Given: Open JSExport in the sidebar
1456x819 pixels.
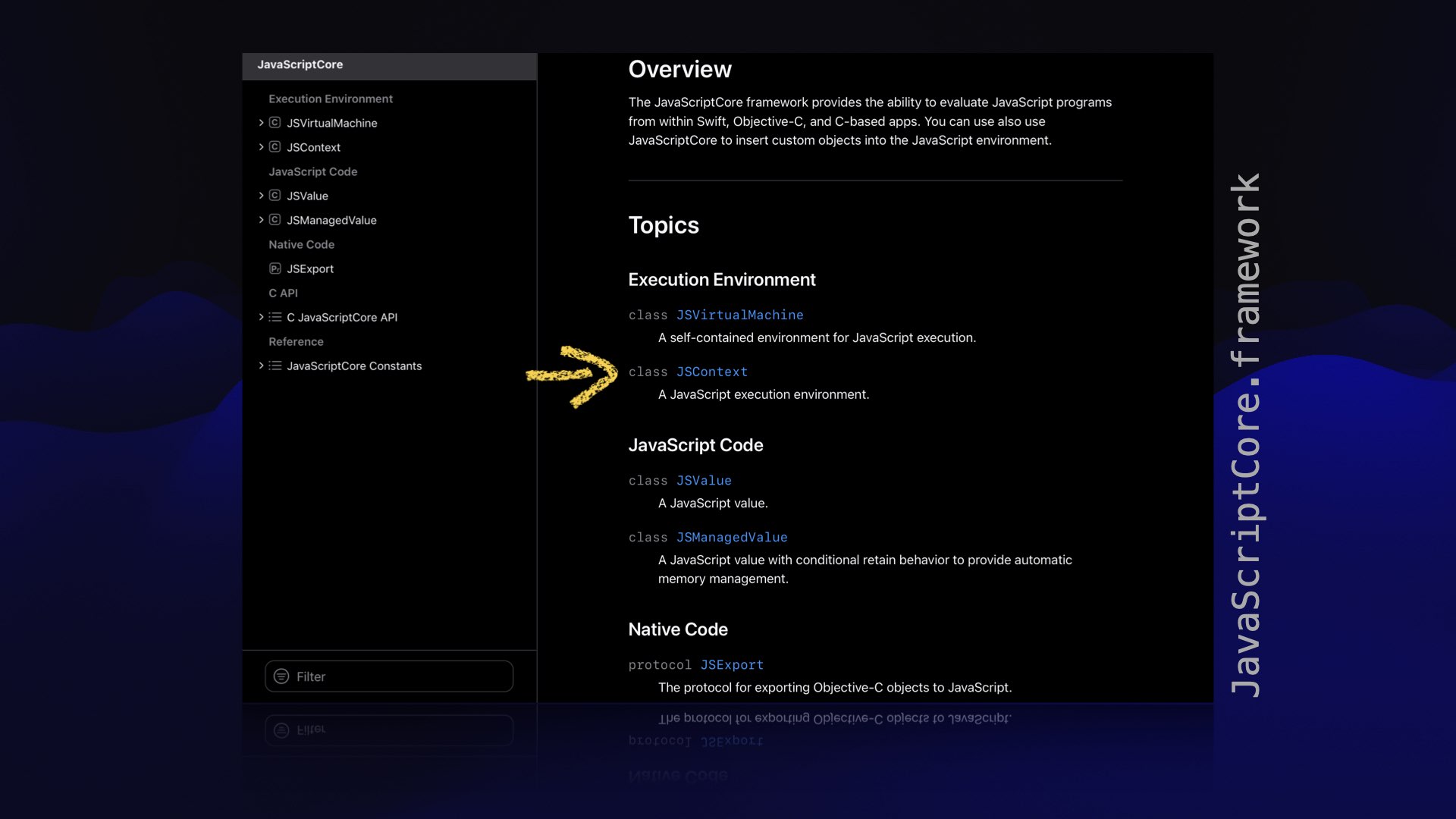Looking at the screenshot, I should (310, 268).
